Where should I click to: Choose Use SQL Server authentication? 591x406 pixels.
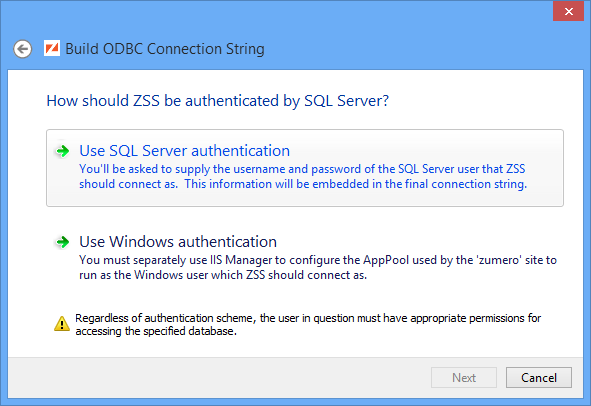(x=184, y=151)
